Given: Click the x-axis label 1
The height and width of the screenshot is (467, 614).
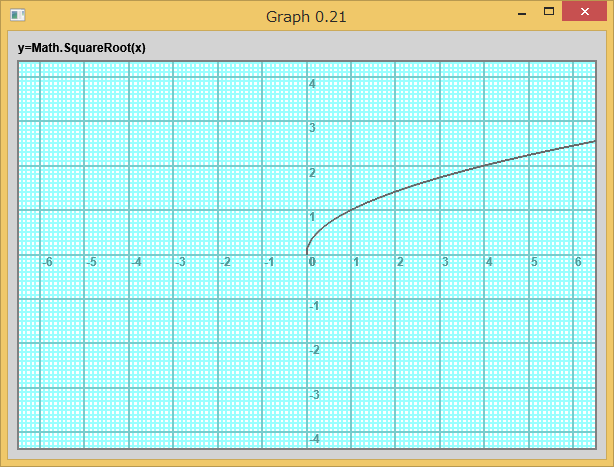Looking at the screenshot, I should click(x=356, y=262).
